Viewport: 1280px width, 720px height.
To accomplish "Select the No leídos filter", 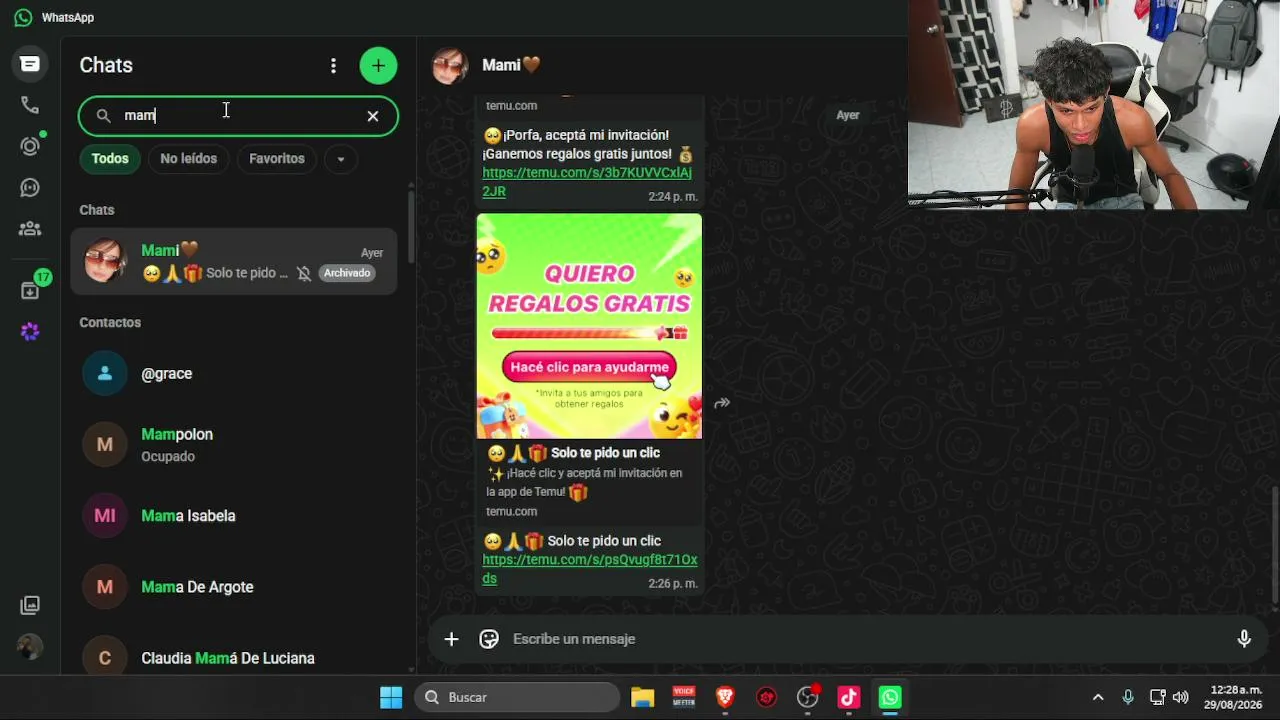I will (188, 159).
